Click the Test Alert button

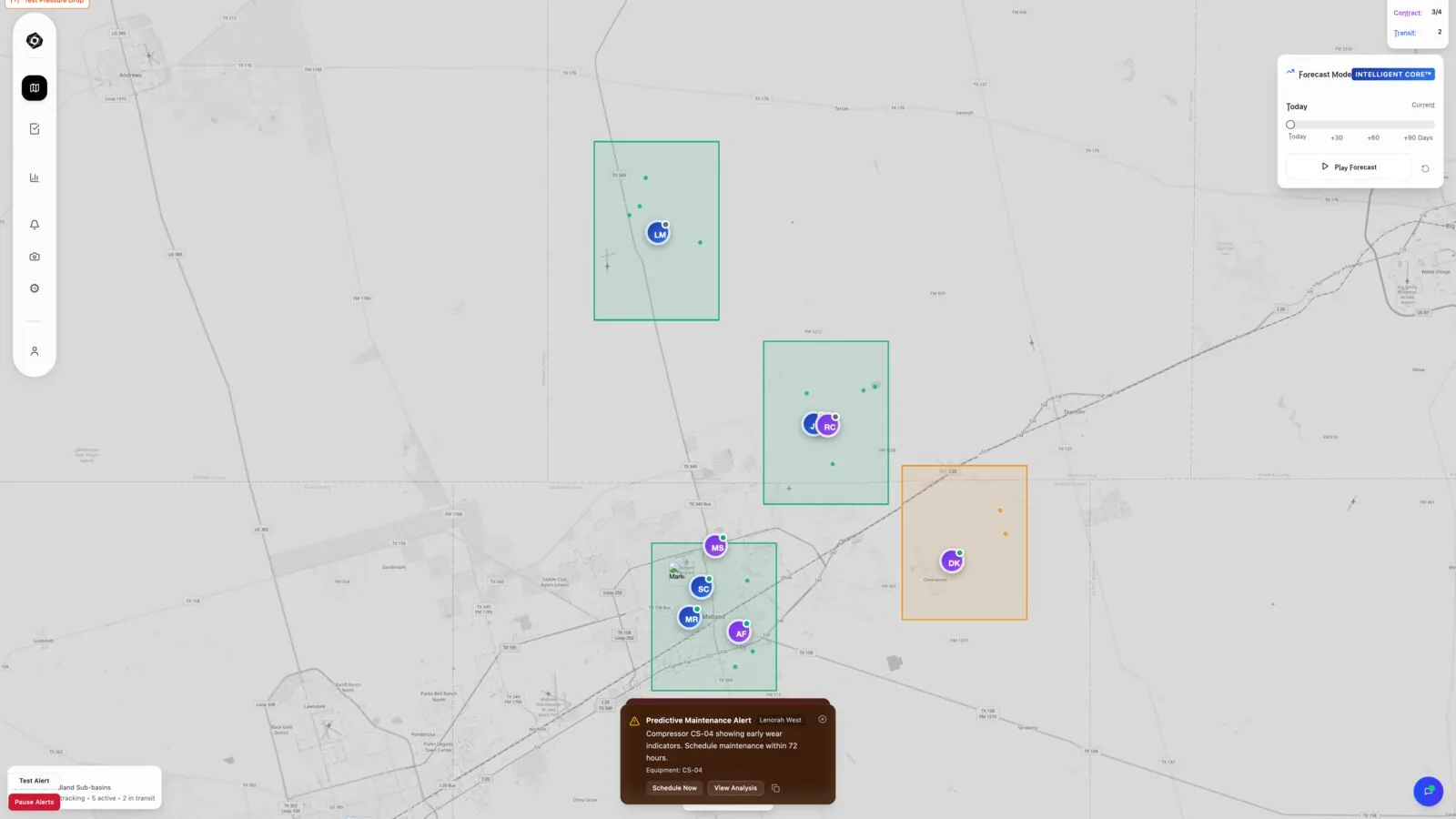[x=35, y=781]
